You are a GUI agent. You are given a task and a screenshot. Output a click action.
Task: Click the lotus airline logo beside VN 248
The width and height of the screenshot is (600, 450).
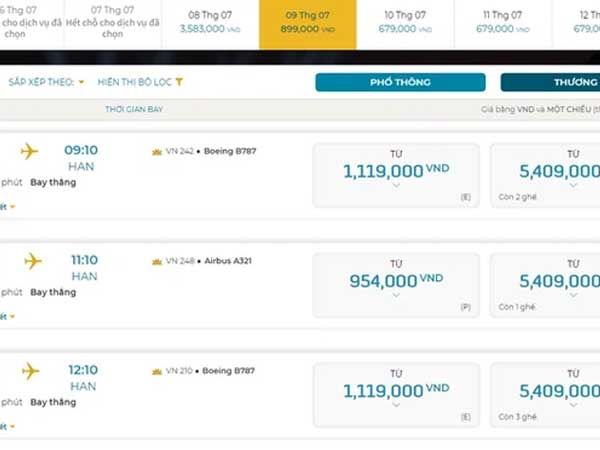(157, 262)
